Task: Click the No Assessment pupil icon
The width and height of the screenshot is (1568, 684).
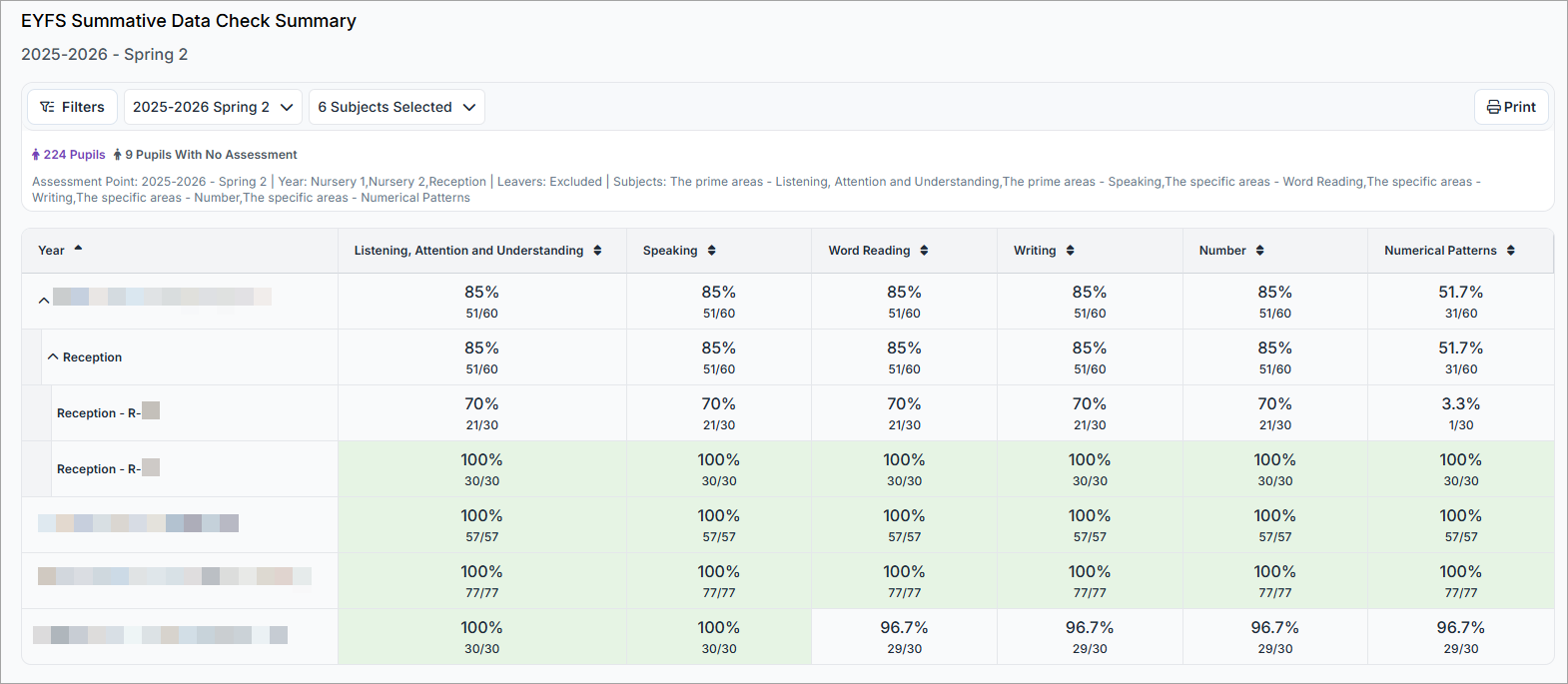Action: tap(118, 155)
